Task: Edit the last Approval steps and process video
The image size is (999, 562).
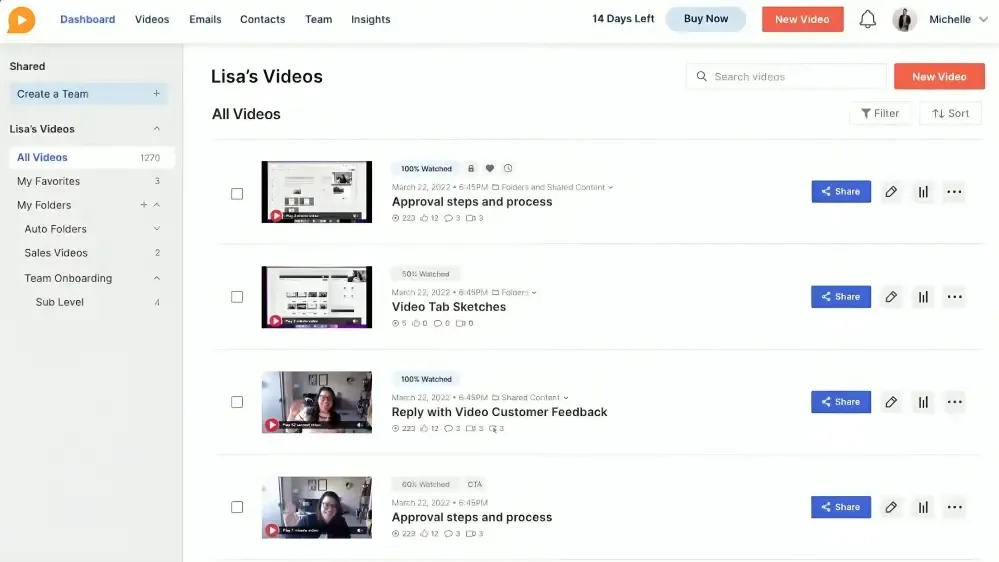Action: (x=891, y=507)
